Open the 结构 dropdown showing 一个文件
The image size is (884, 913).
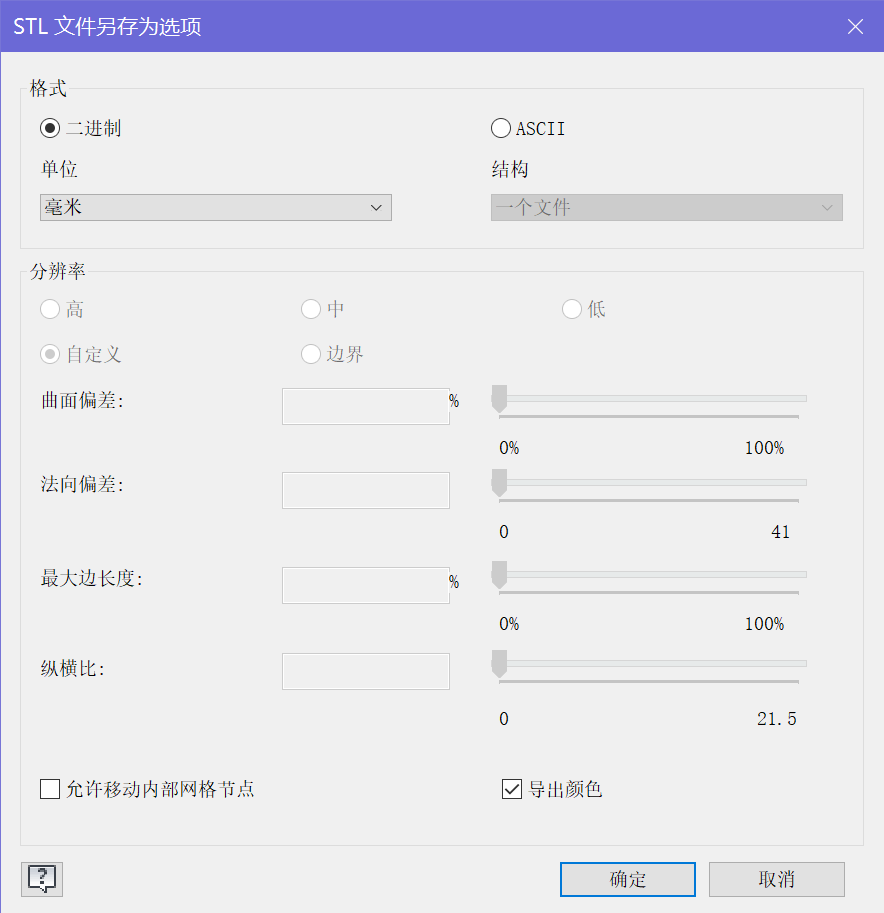point(666,207)
